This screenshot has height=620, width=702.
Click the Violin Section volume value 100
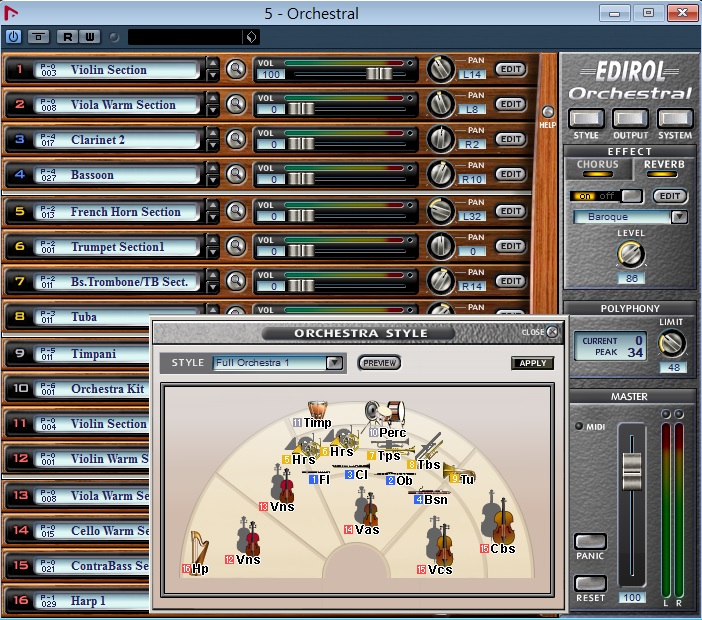click(x=271, y=74)
